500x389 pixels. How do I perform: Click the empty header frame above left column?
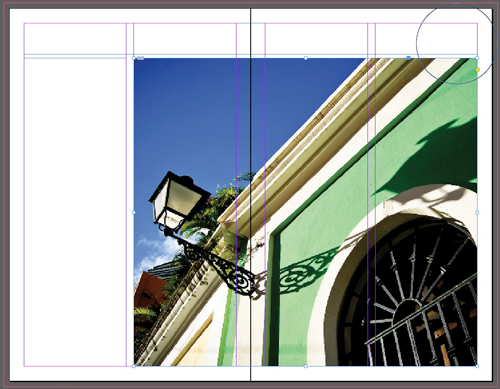coord(75,39)
